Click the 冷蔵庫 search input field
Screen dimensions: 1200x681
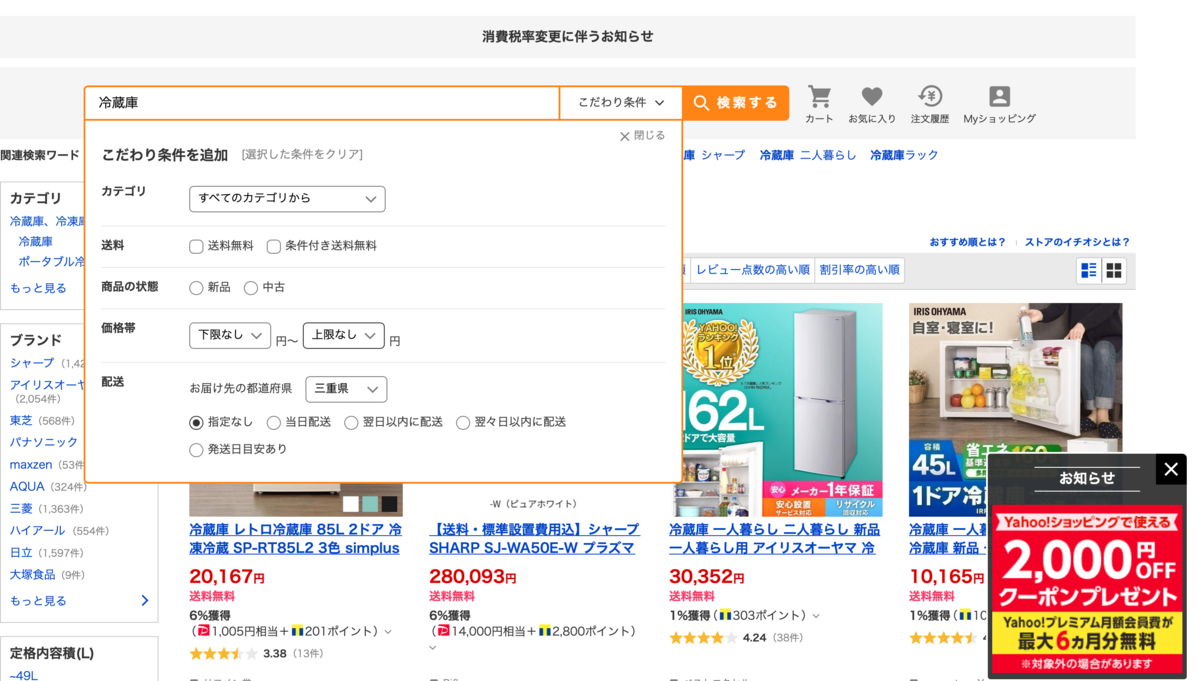click(322, 103)
